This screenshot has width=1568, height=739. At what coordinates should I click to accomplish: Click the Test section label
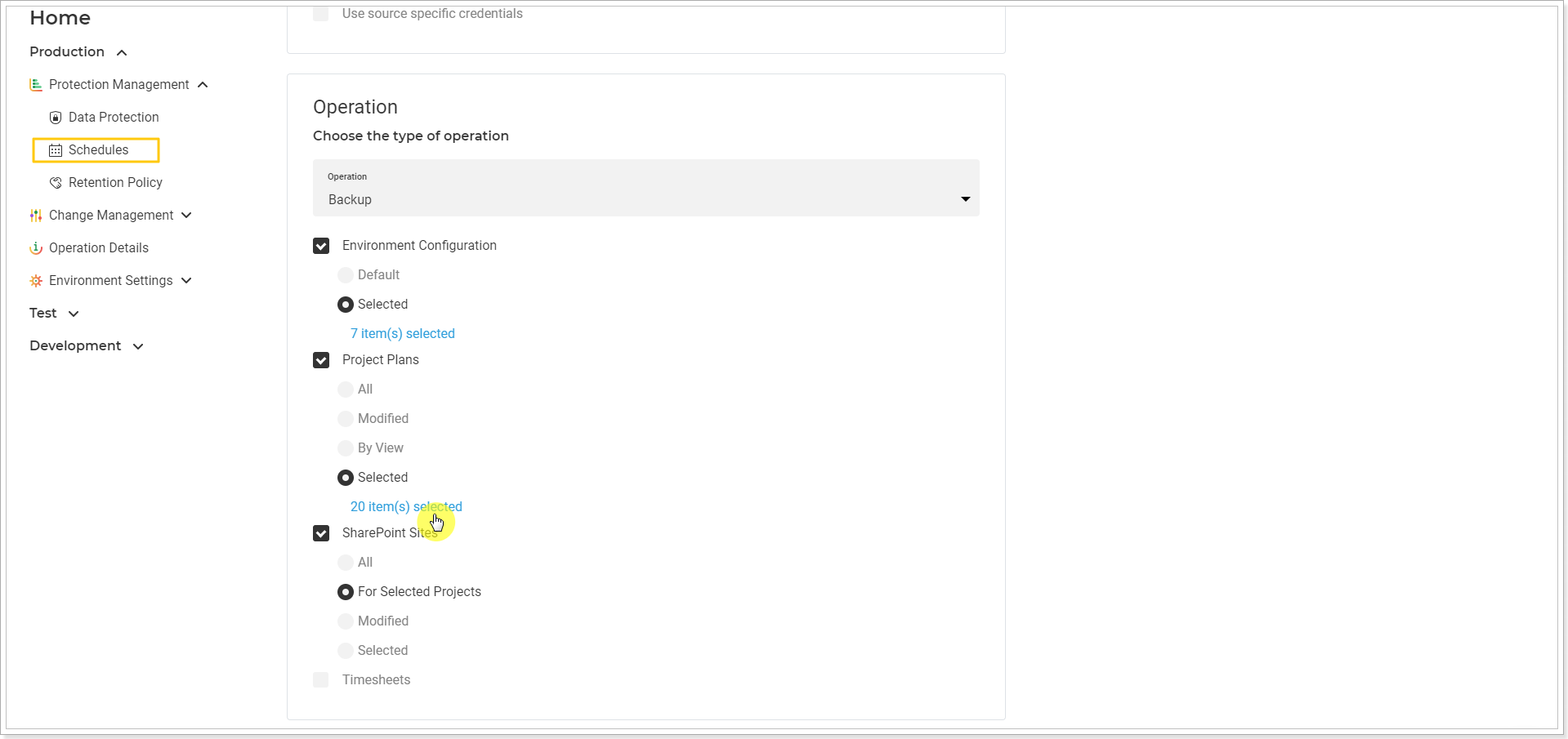click(43, 313)
